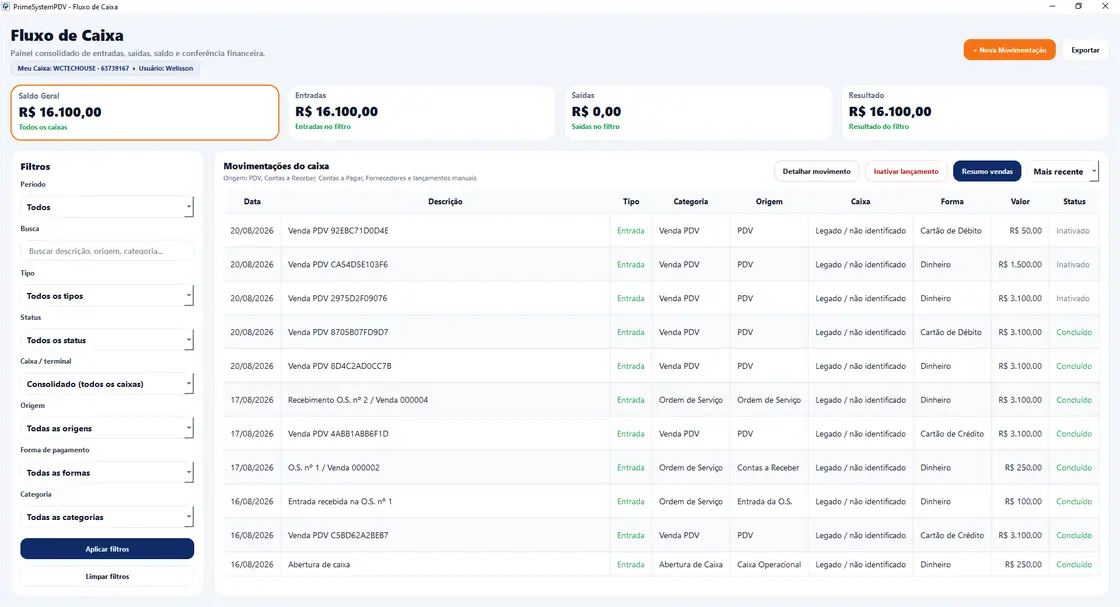
Task: Click the Inativar lançamento button
Action: pos(906,171)
